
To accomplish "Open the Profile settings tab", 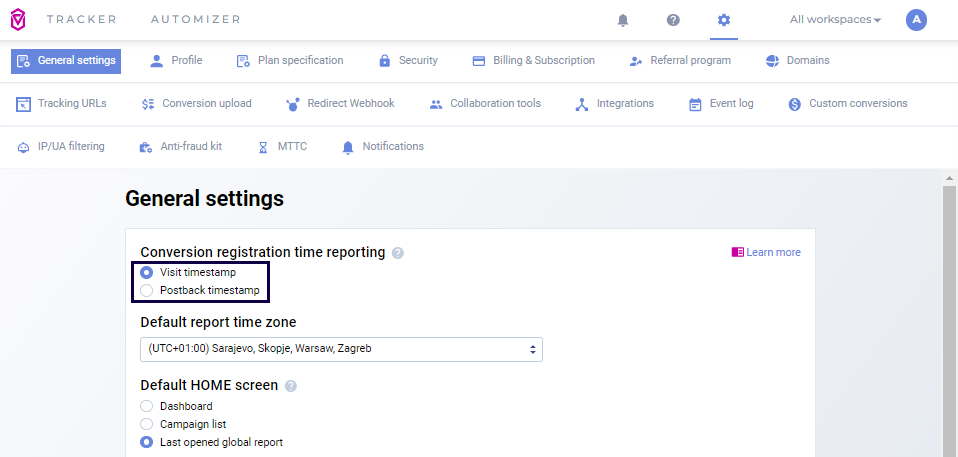I will (x=176, y=60).
